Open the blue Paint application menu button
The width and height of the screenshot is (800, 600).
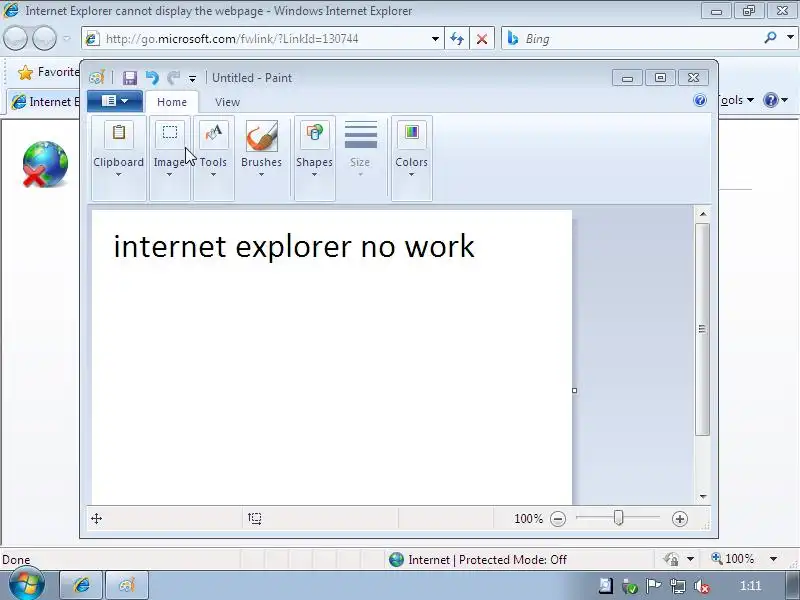[x=115, y=101]
